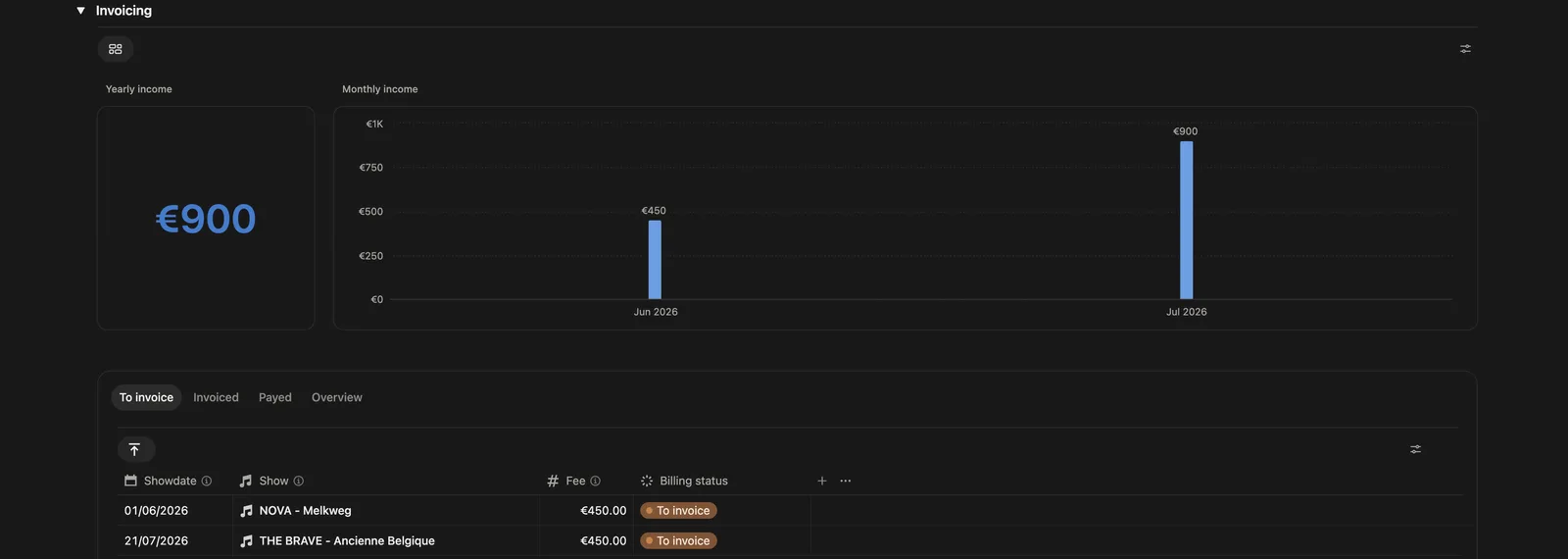
Task: Open dashboard settings sliders icon
Action: coord(1465,49)
